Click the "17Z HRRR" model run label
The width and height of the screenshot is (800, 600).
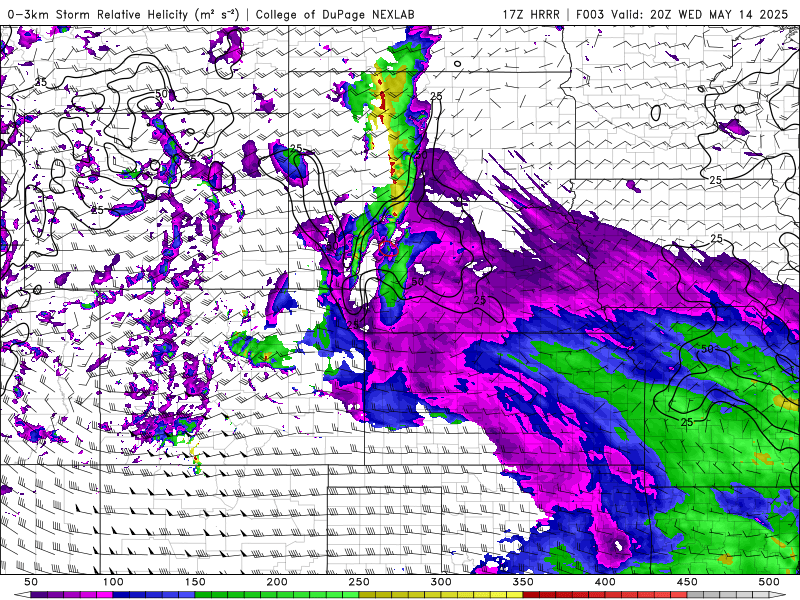coord(531,14)
